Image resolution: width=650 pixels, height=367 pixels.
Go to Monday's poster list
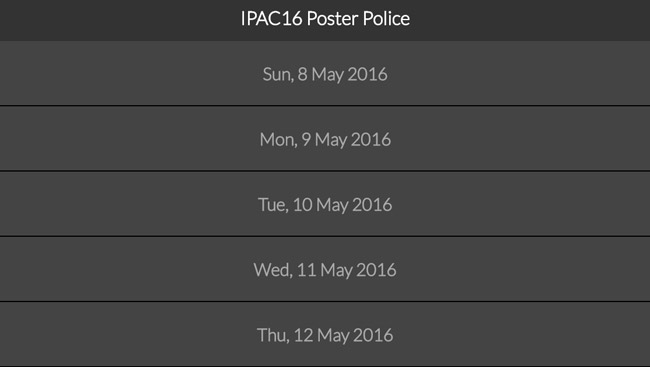click(x=325, y=139)
